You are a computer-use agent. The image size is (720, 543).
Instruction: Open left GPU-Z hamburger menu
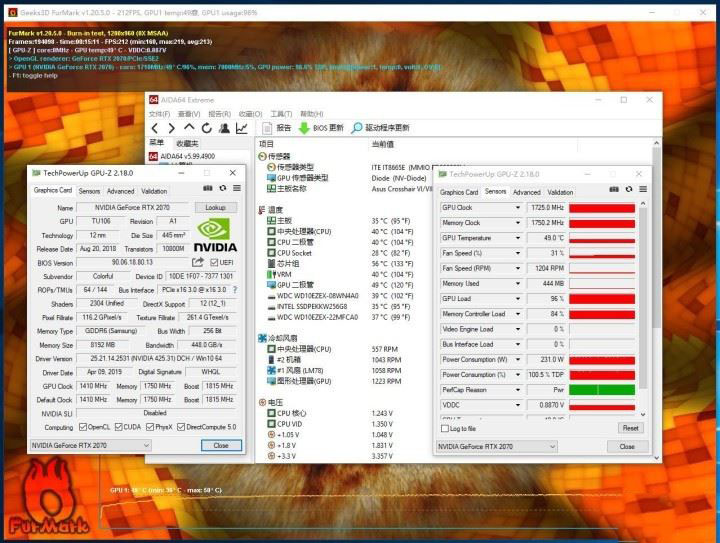(x=237, y=188)
